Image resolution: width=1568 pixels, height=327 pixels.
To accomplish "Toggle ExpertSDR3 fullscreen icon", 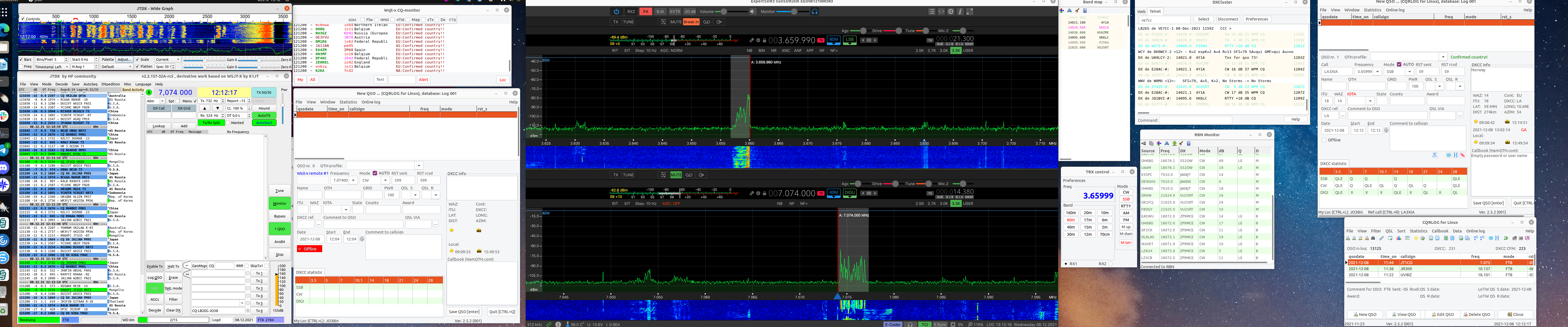I will 970,12.
